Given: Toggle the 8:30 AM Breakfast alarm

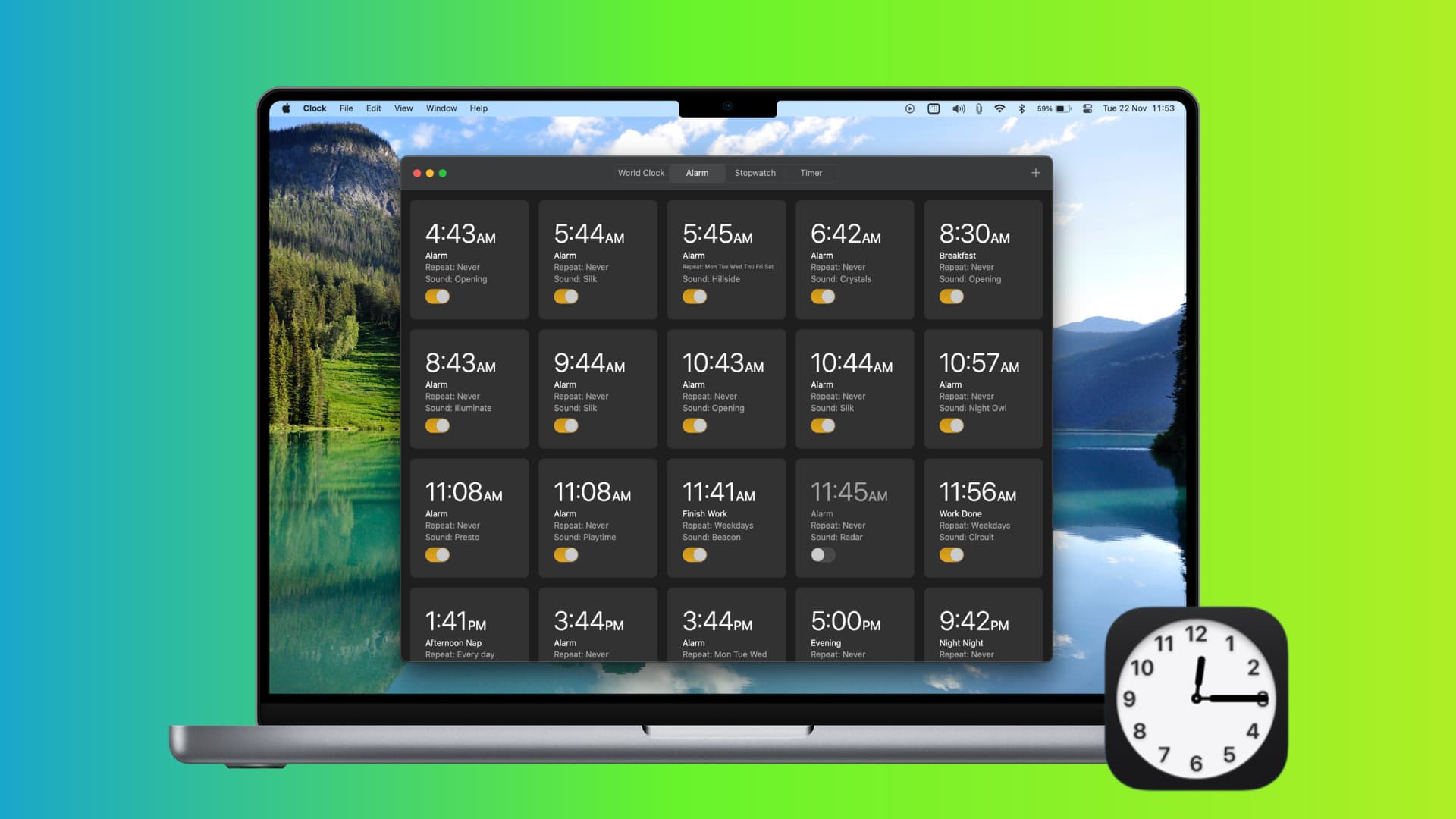Looking at the screenshot, I should (950, 296).
